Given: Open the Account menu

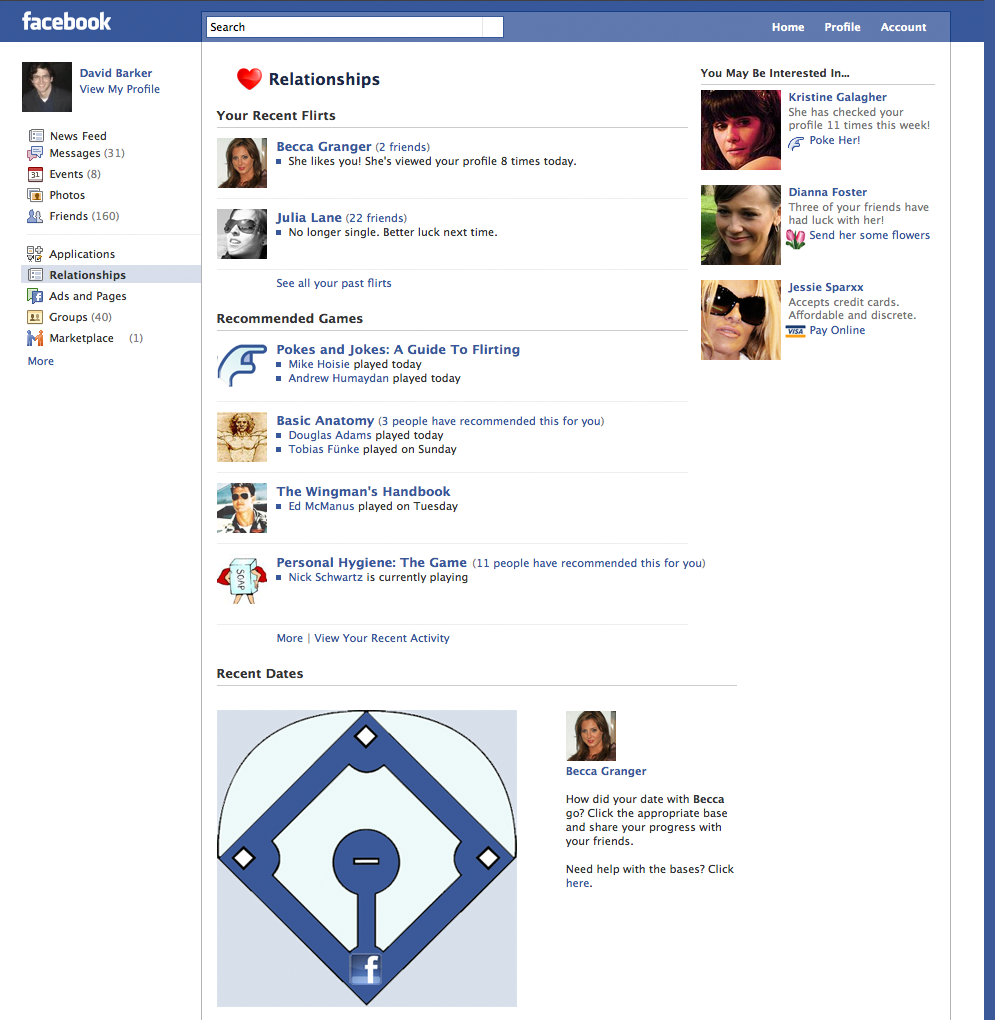Looking at the screenshot, I should (903, 27).
